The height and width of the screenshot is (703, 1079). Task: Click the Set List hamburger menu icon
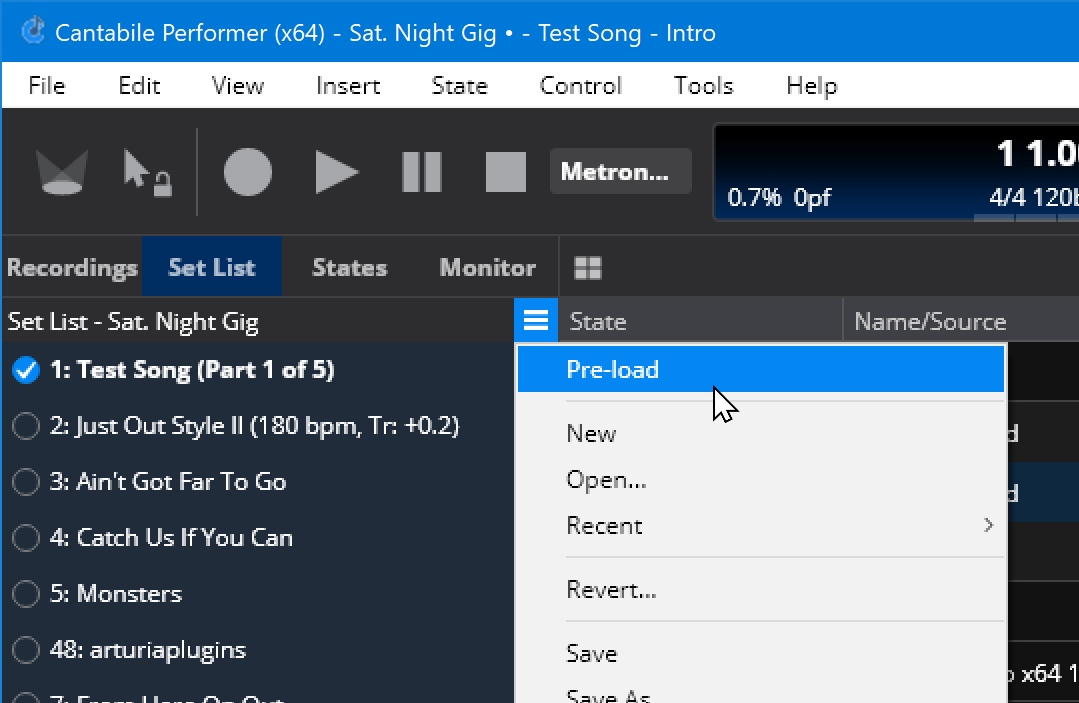click(536, 320)
